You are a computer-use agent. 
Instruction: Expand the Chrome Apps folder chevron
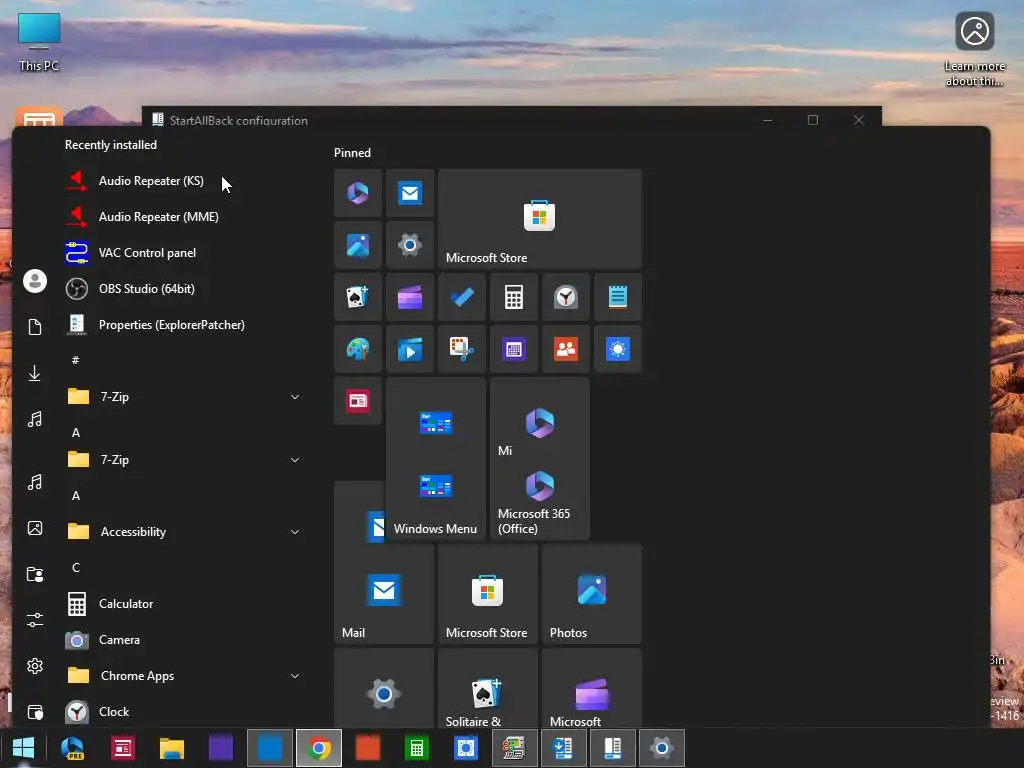coord(295,676)
